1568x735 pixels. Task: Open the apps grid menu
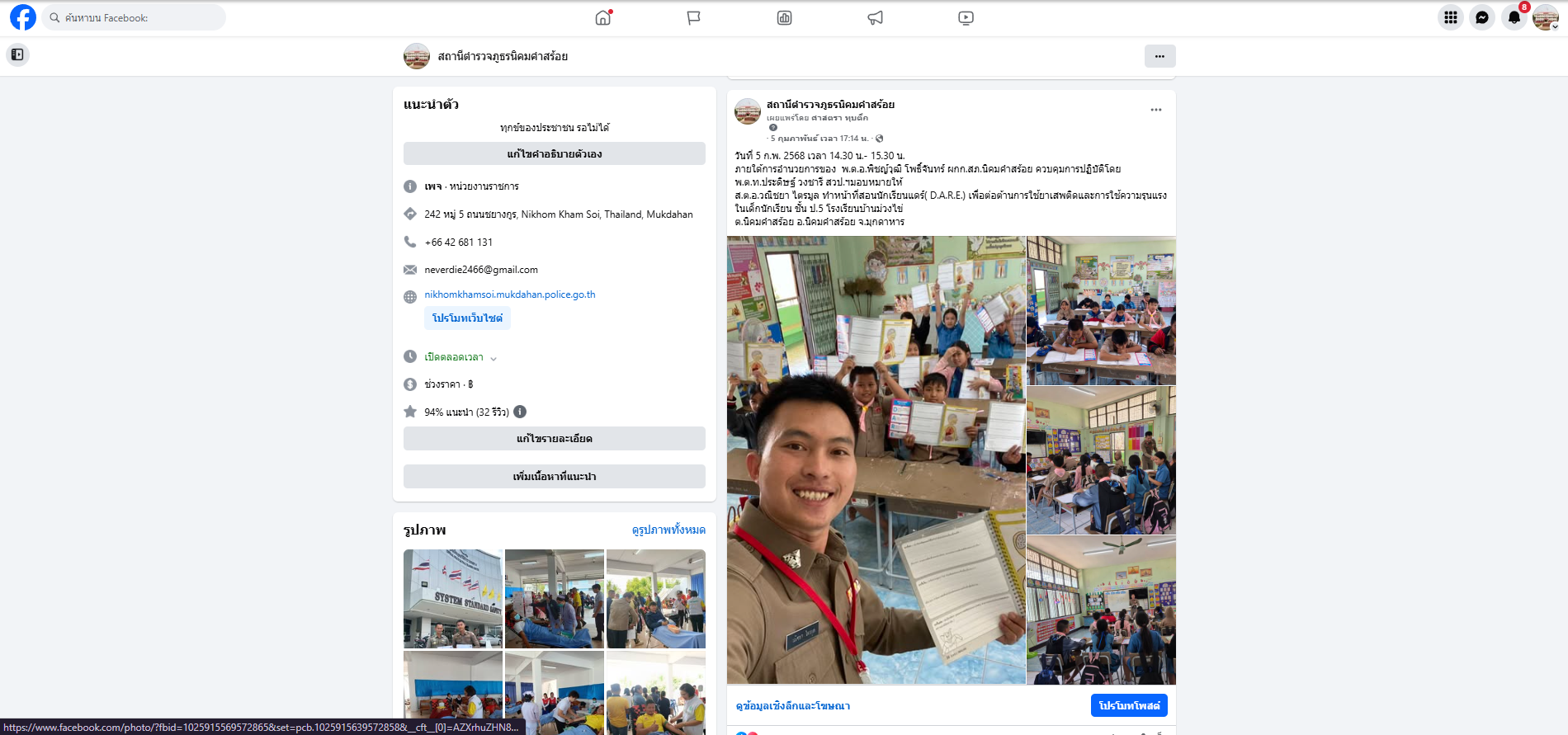coord(1450,17)
